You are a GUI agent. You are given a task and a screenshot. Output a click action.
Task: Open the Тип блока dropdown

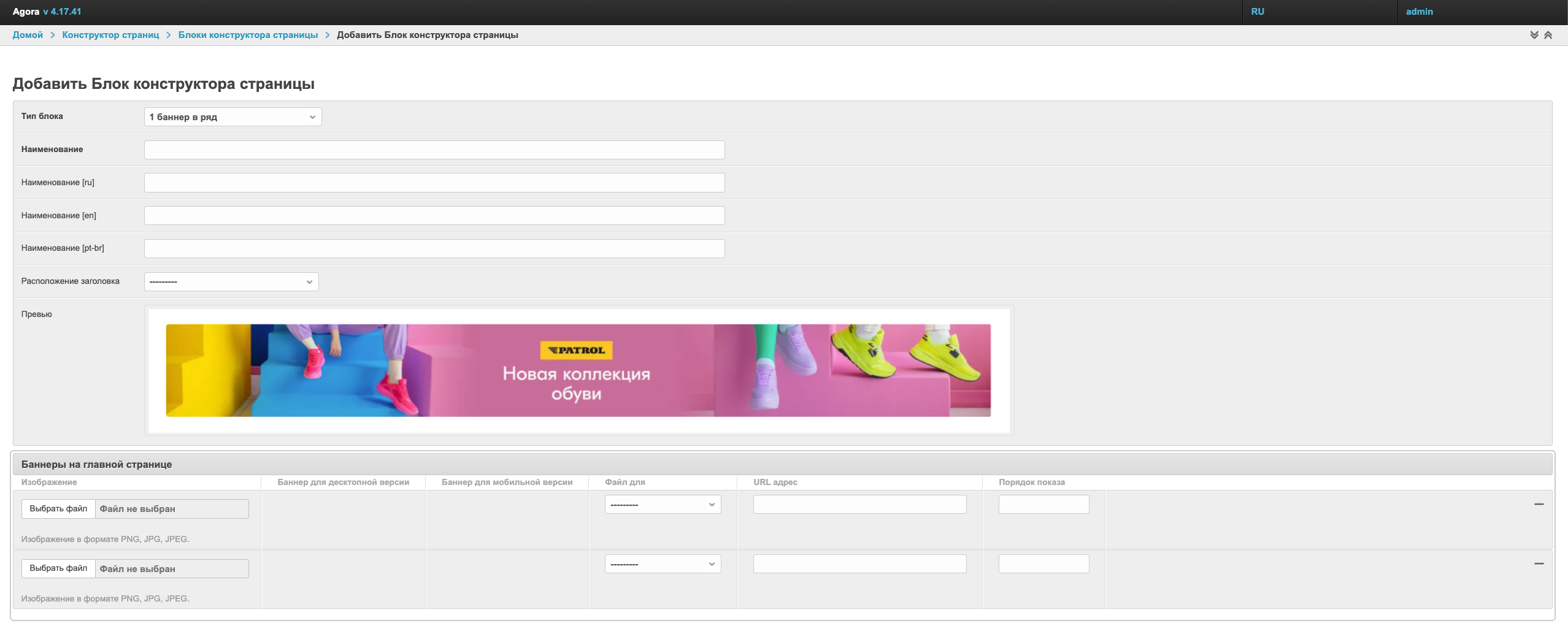(233, 117)
